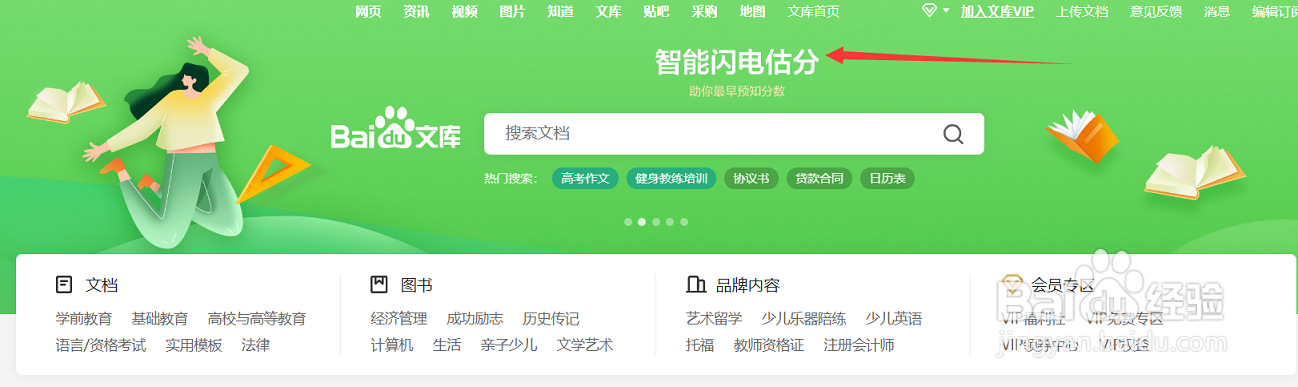Open 高校与高等教育 category
This screenshot has width=1298, height=387.
(x=257, y=319)
